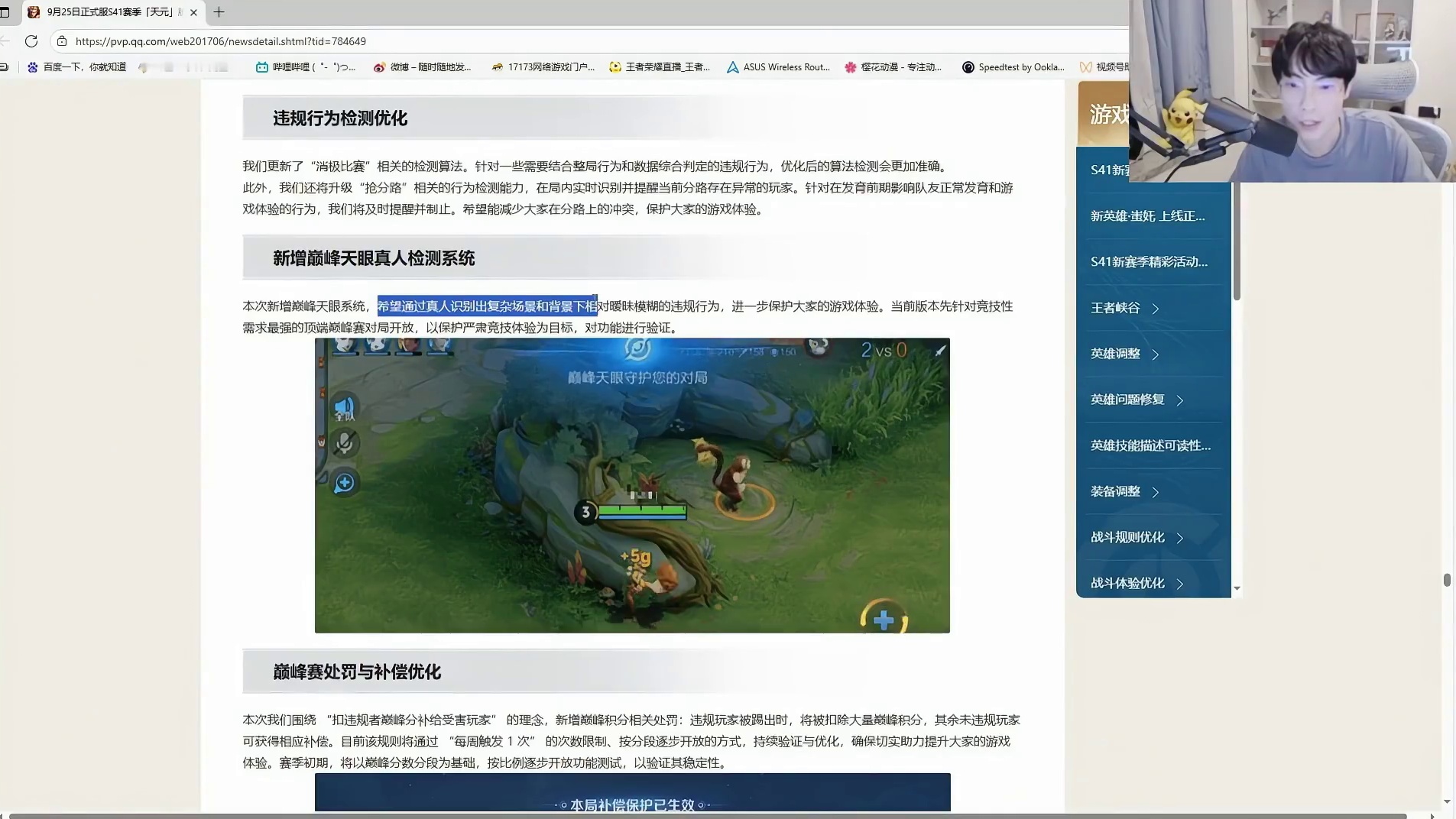1456x819 pixels.
Task: Expand chevron next to 英雄问题修复
Action: coord(1180,400)
